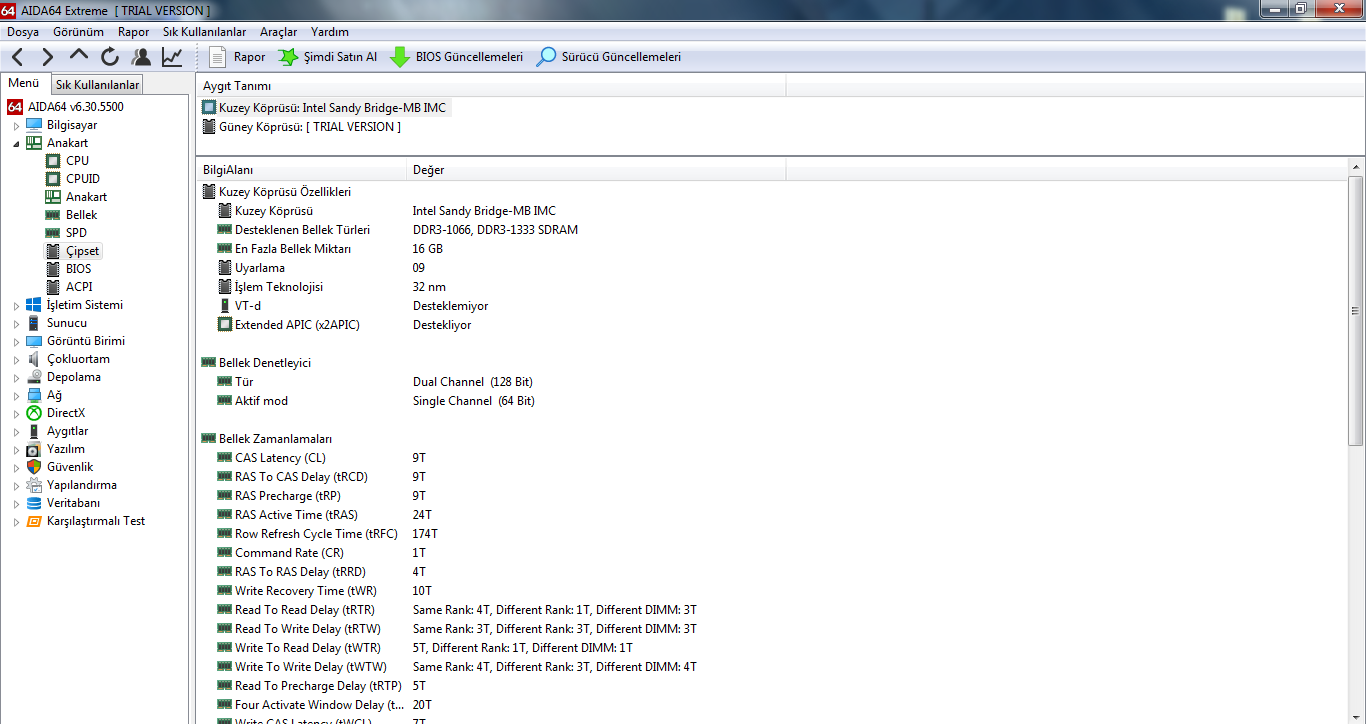Expand the Sunucu tree node
The height and width of the screenshot is (724, 1366).
point(16,324)
